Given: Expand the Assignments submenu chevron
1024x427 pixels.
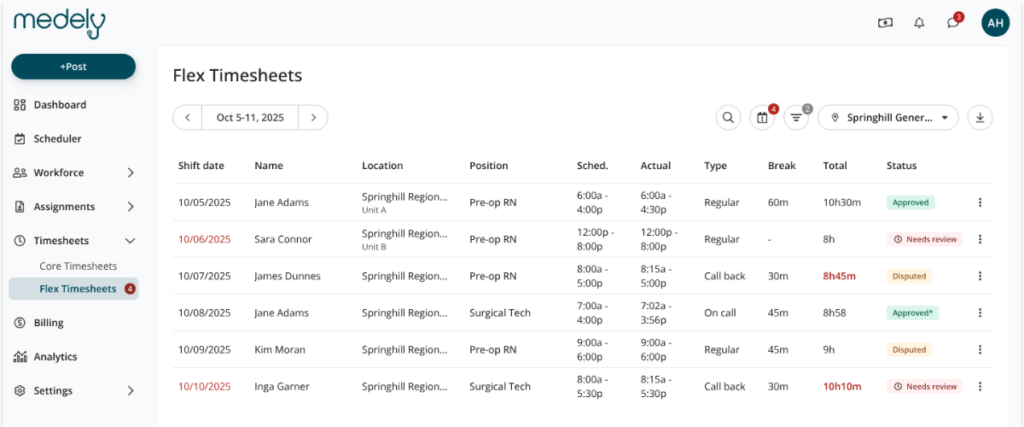Looking at the screenshot, I should coord(131,207).
